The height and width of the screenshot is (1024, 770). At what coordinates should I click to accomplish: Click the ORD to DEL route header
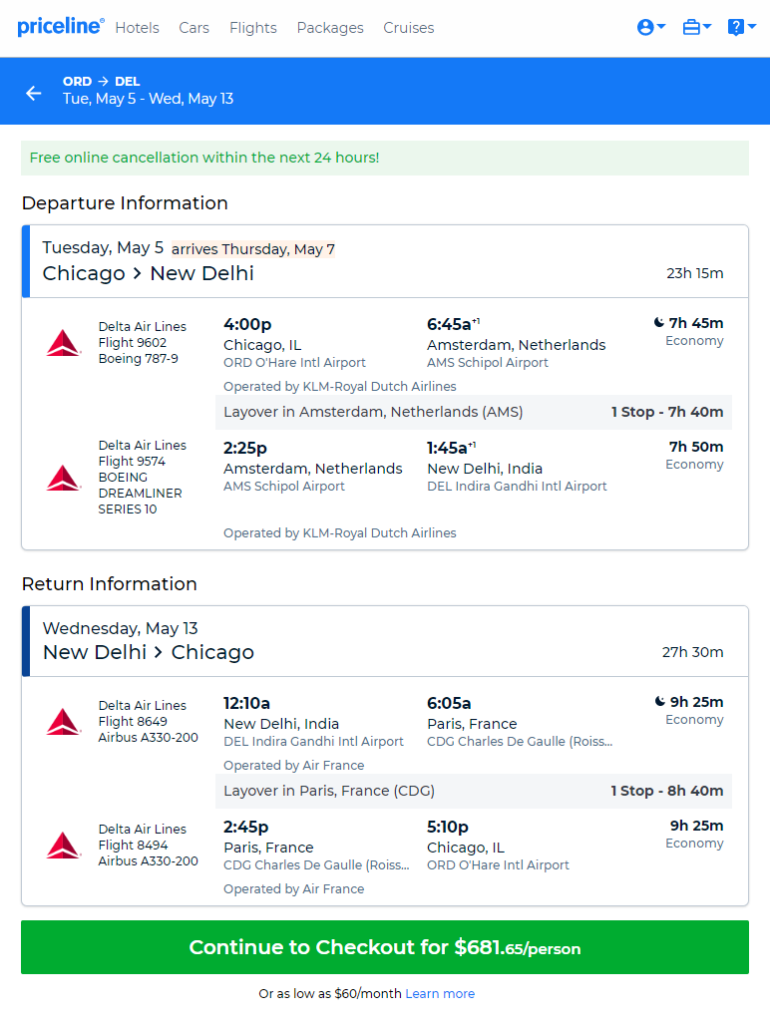pos(101,82)
